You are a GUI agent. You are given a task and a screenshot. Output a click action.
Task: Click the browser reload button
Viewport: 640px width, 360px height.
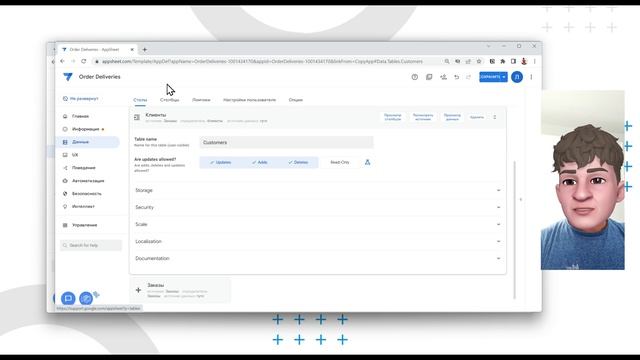(x=84, y=61)
